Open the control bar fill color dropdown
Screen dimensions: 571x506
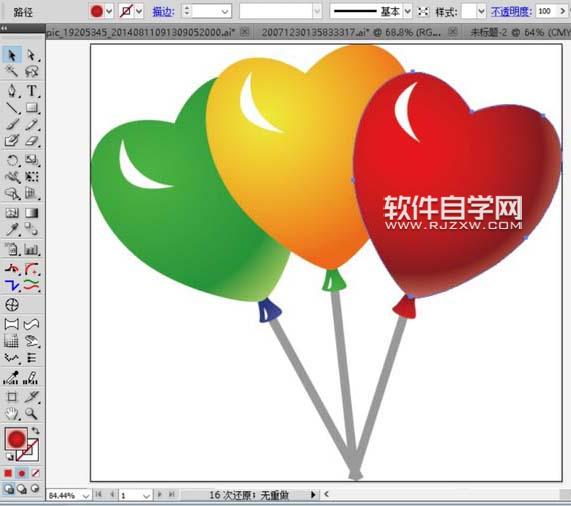[x=109, y=12]
